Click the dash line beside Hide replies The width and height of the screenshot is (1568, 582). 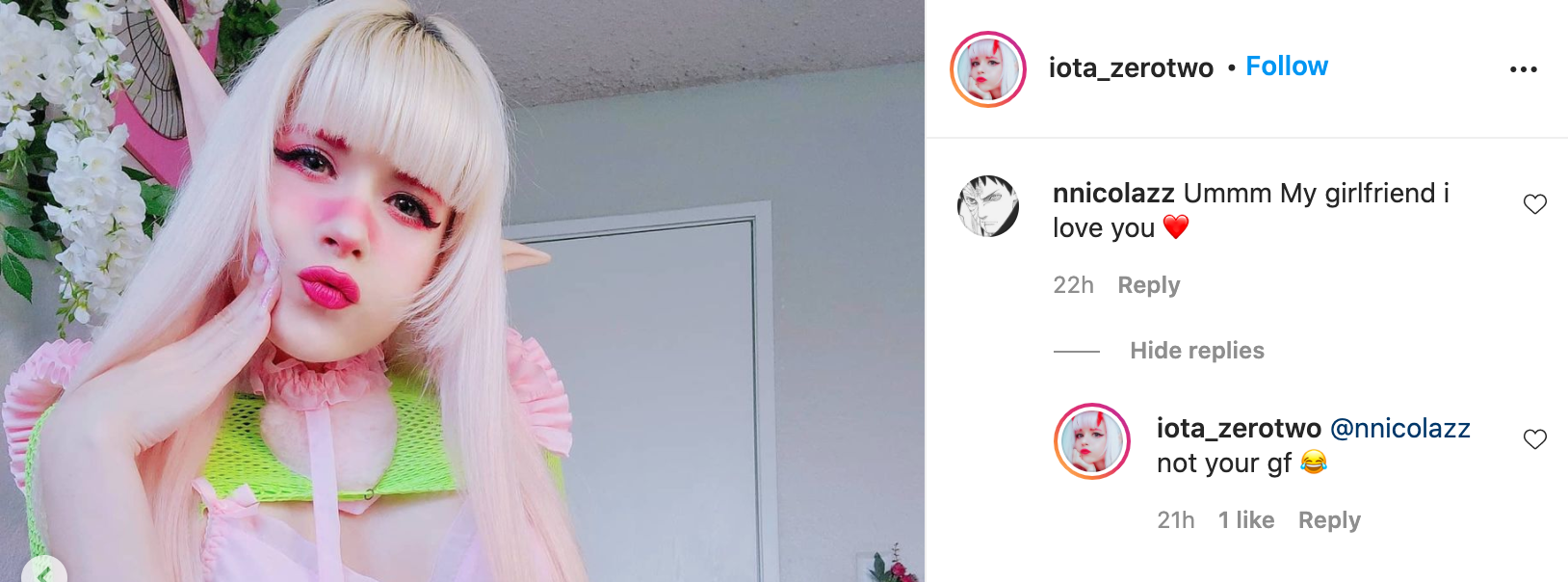pos(1077,351)
